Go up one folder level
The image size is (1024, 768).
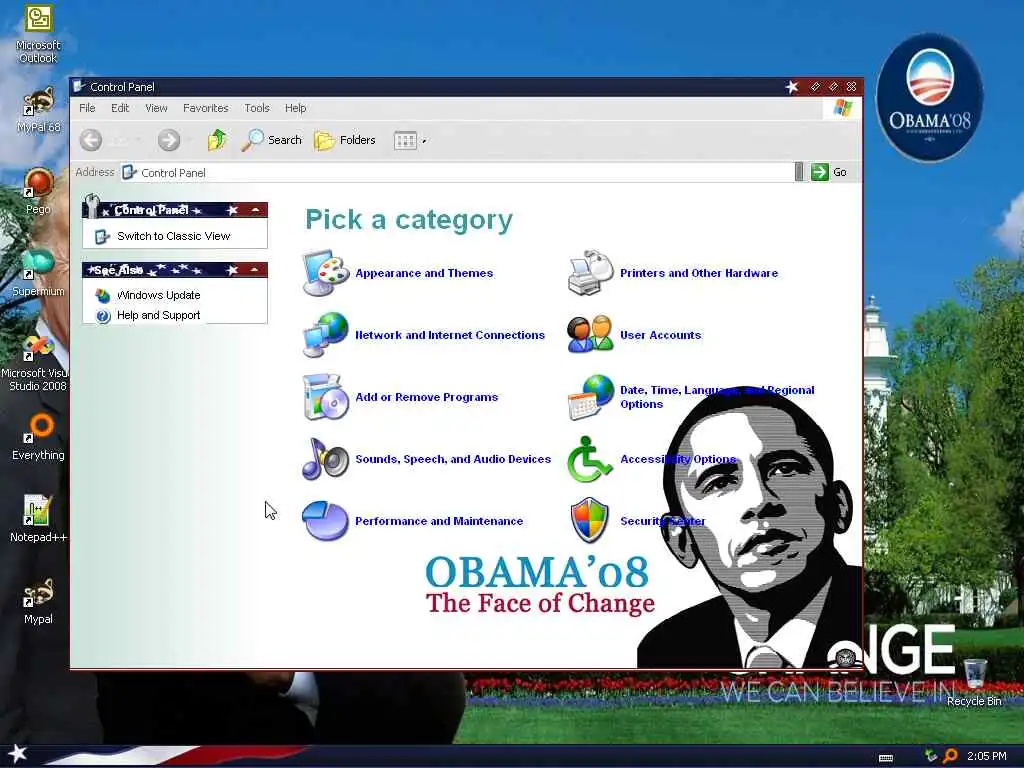pyautogui.click(x=217, y=140)
